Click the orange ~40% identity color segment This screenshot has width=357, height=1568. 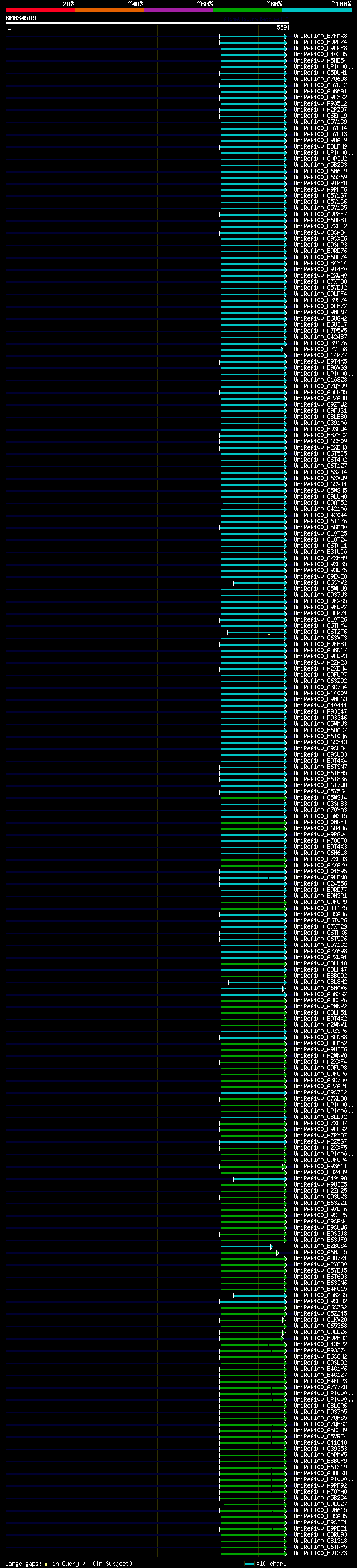click(x=109, y=9)
